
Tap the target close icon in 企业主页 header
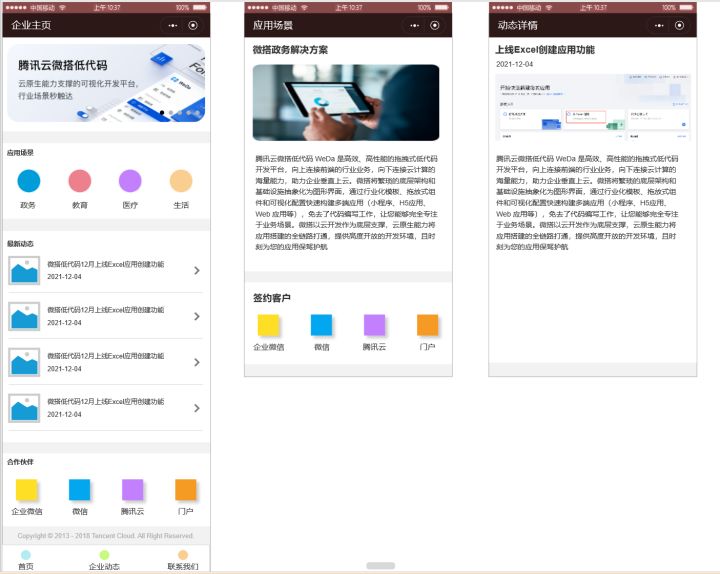[x=193, y=25]
